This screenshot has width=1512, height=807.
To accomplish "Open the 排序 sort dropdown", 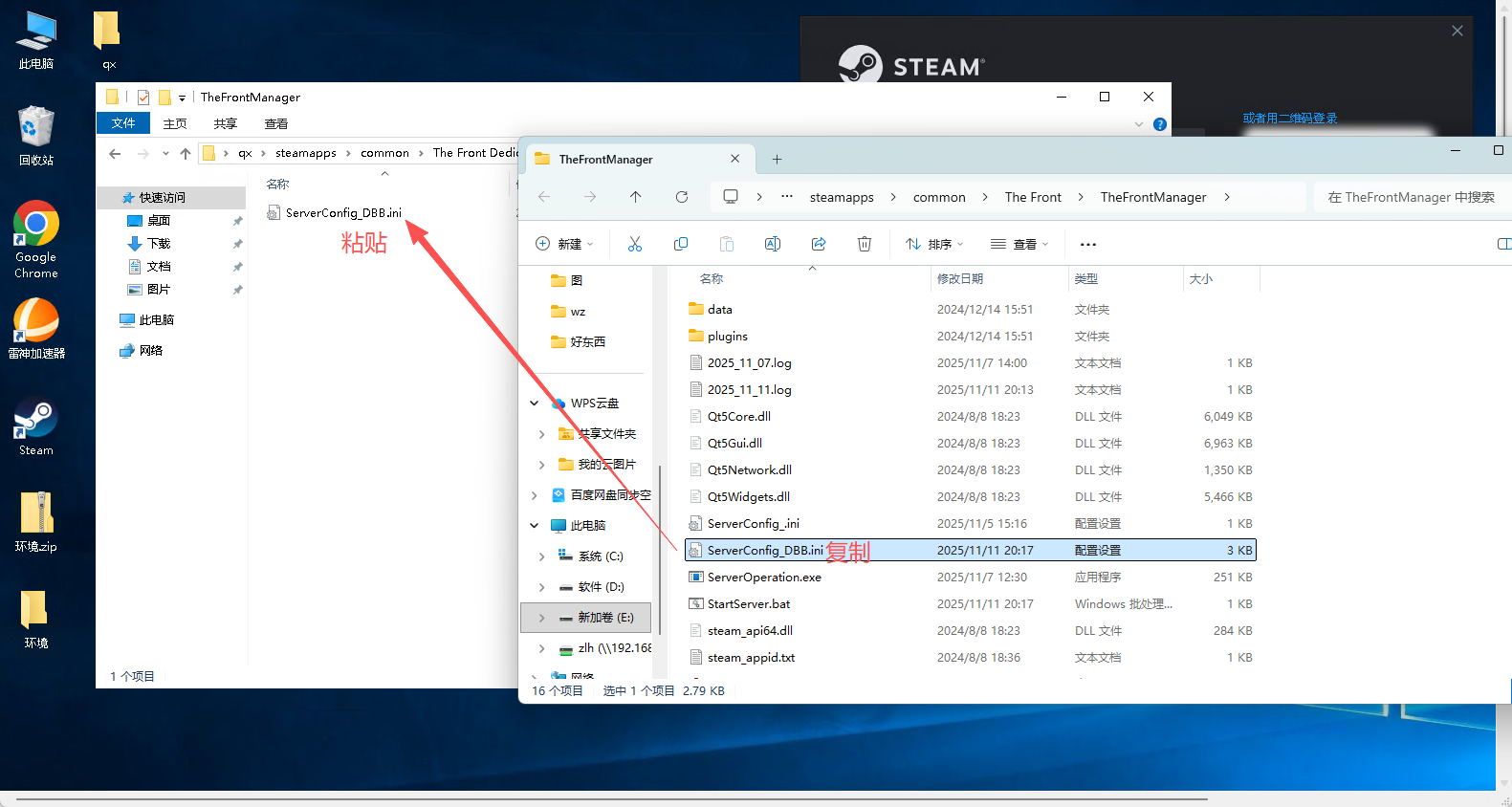I will click(x=934, y=244).
